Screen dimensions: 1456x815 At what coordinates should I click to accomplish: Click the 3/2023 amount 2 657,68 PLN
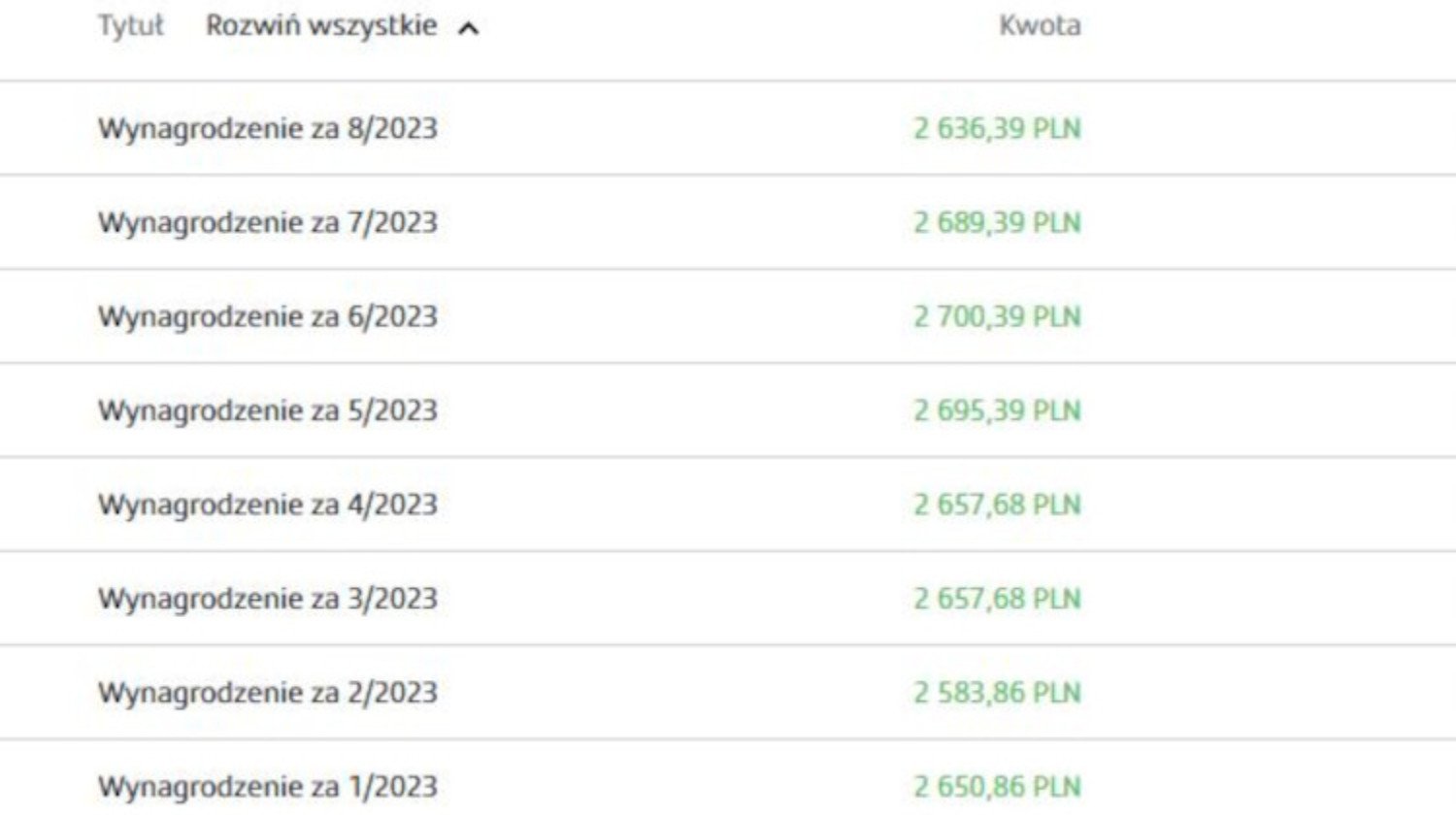[997, 600]
